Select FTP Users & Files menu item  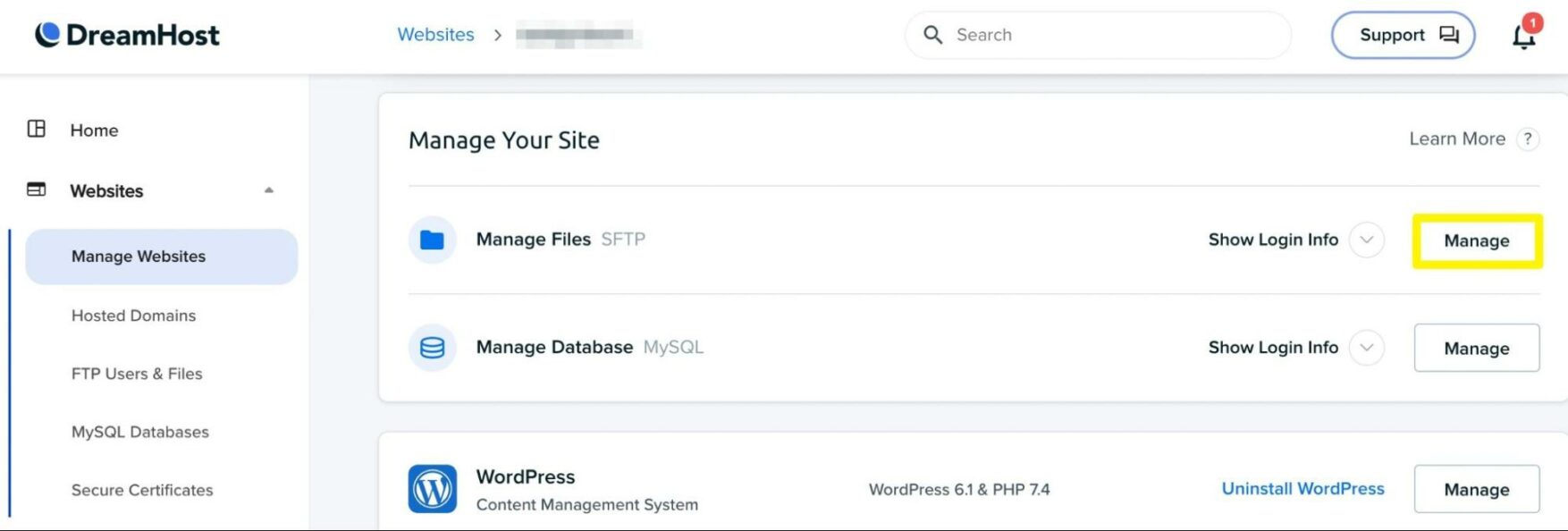pos(137,374)
